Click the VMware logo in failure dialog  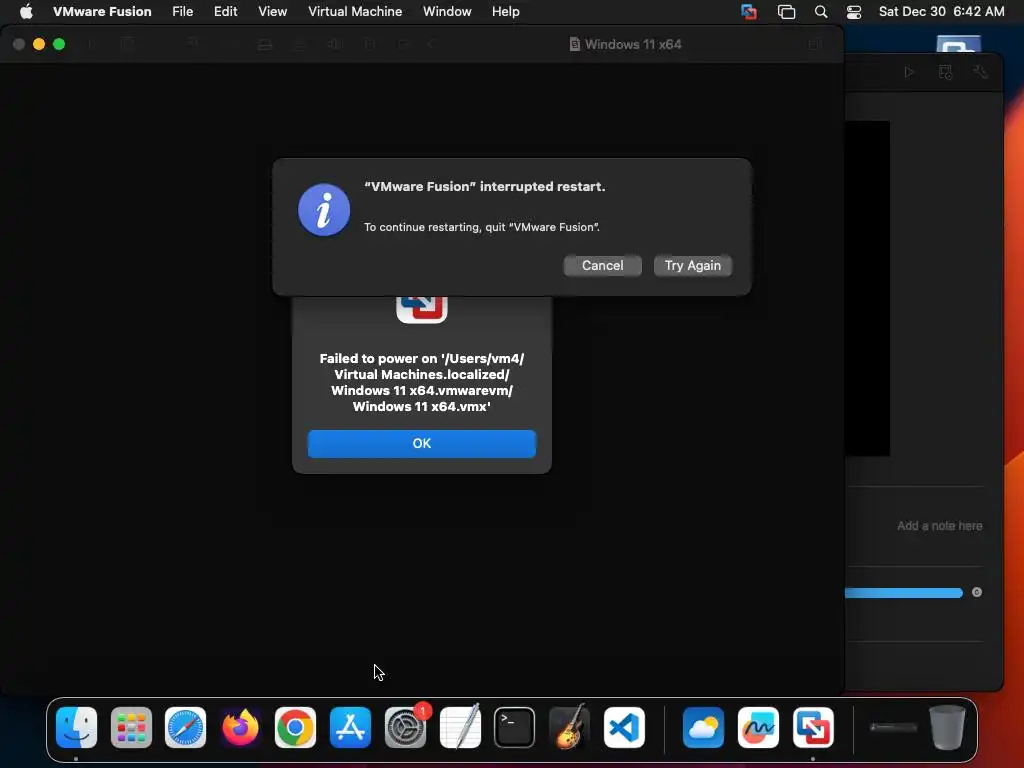tap(422, 310)
